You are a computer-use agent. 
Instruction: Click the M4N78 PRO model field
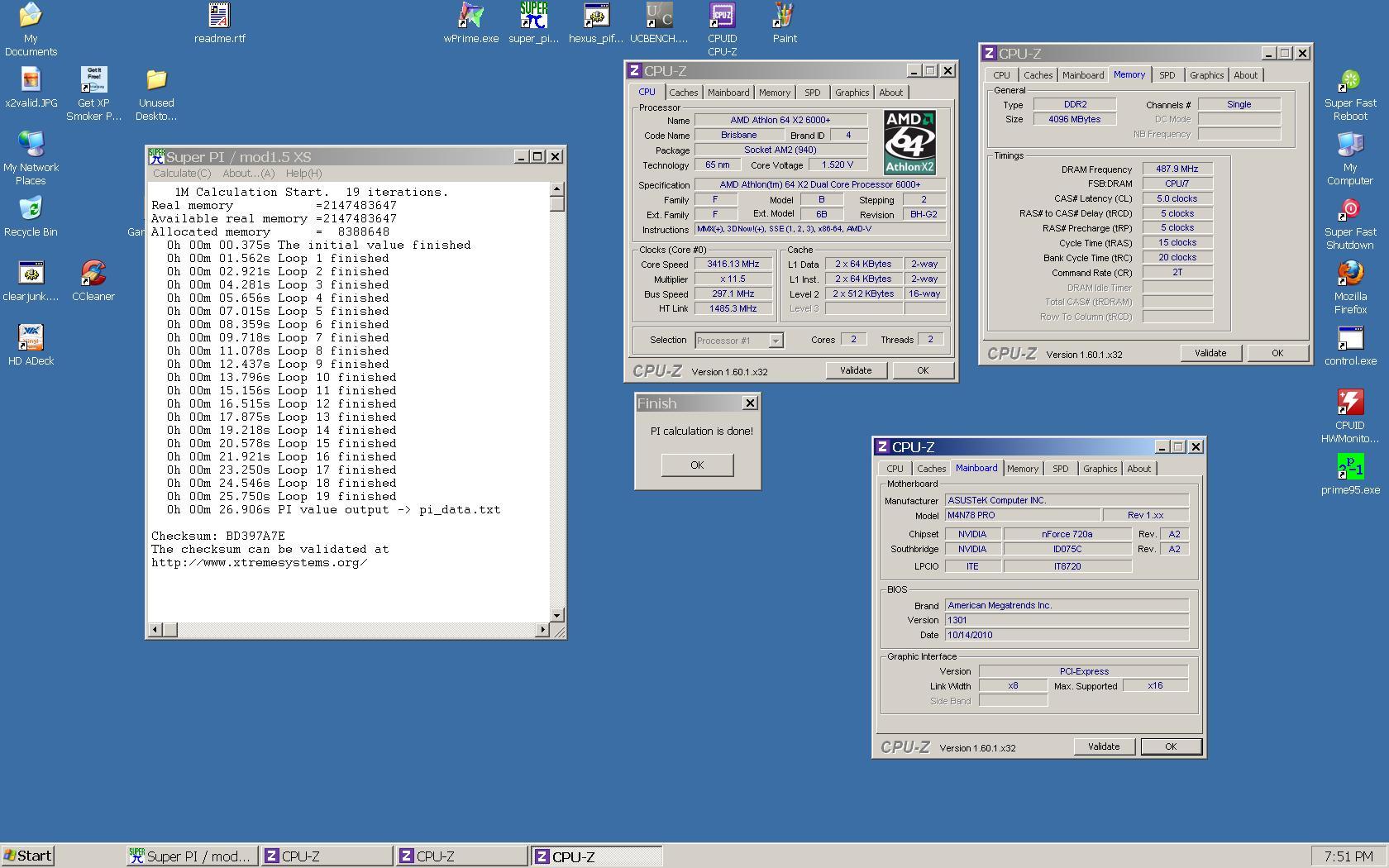pyautogui.click(x=1022, y=515)
